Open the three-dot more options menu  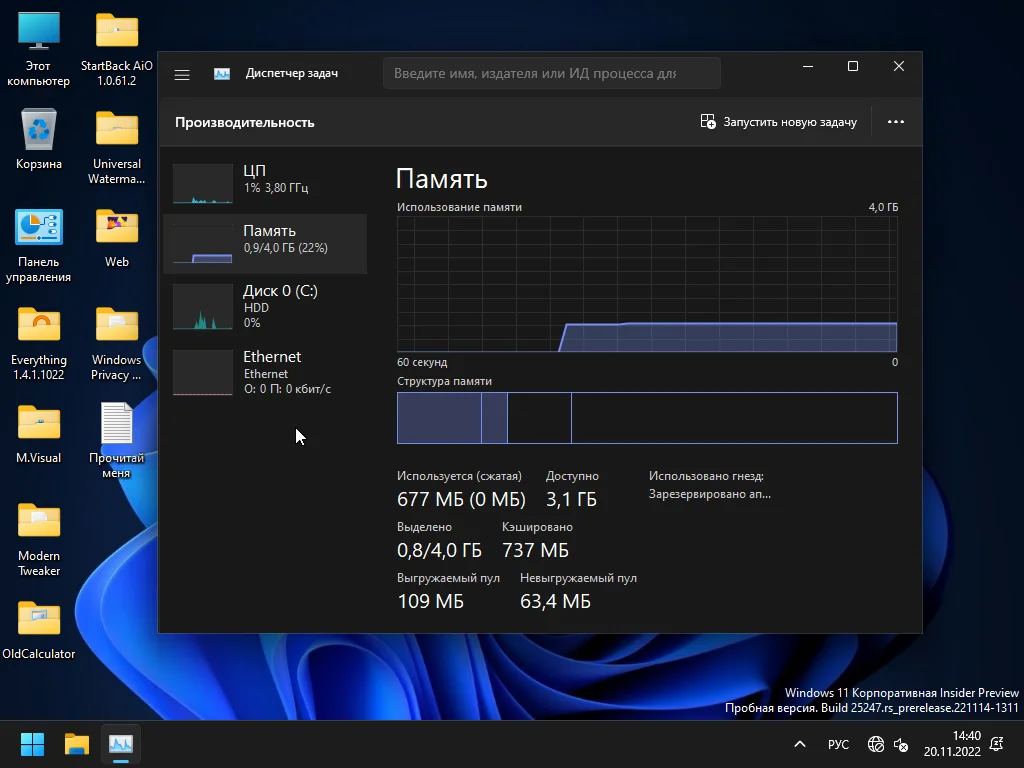[x=895, y=122]
